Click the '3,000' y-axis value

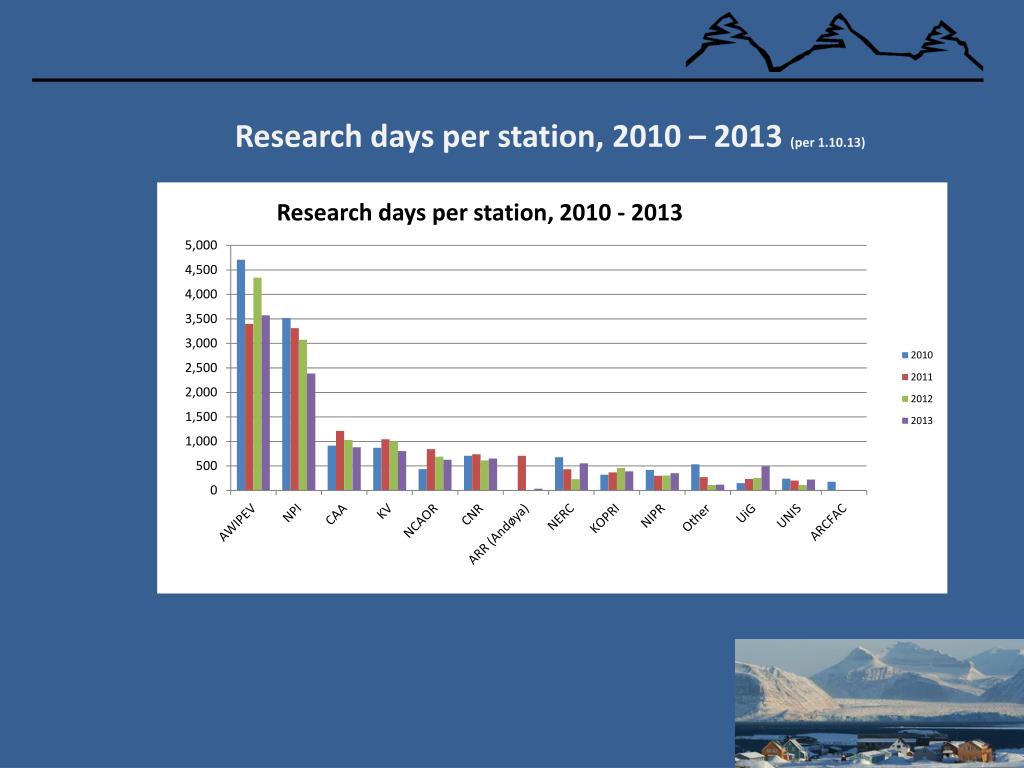point(201,344)
